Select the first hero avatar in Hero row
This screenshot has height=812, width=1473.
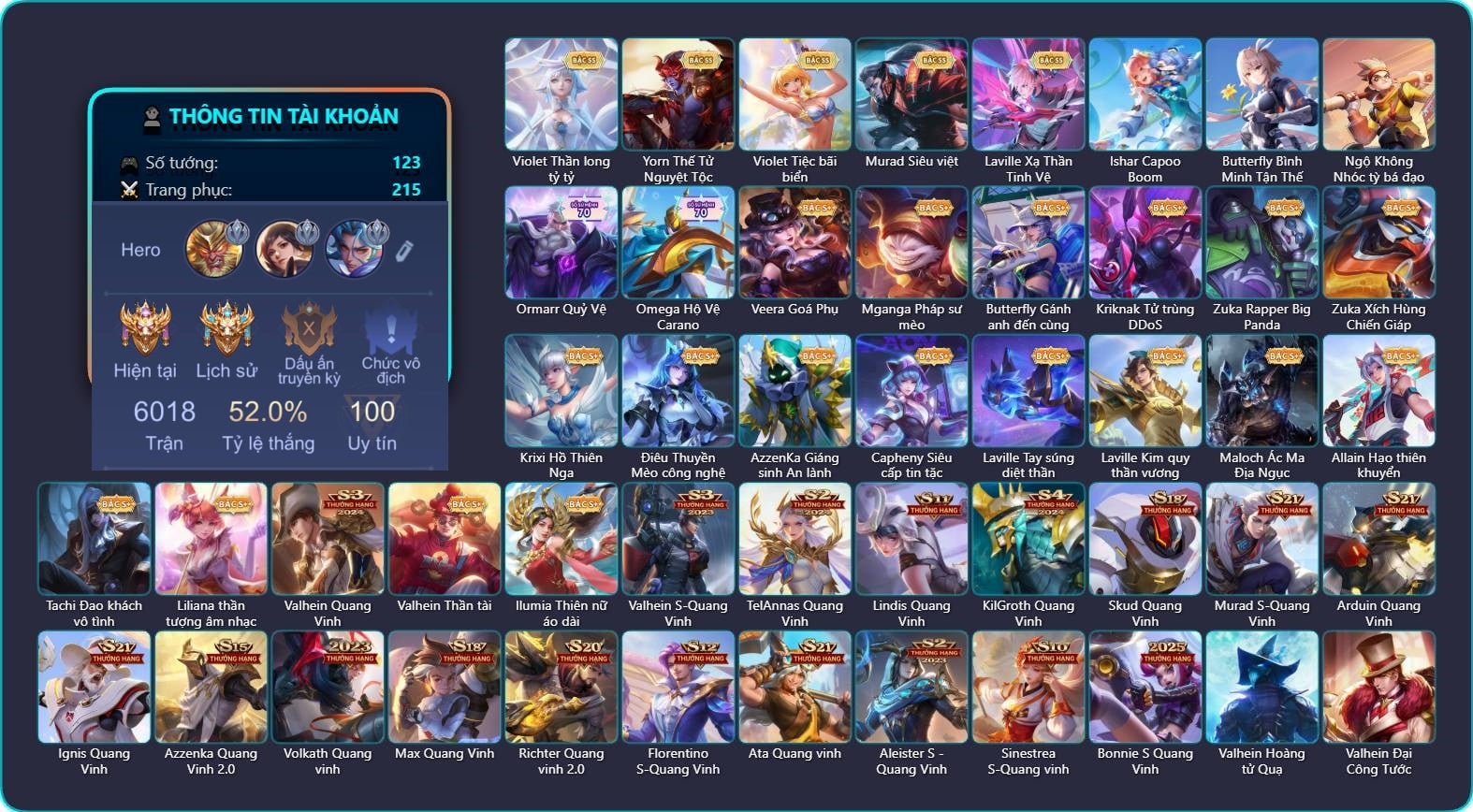tap(214, 249)
